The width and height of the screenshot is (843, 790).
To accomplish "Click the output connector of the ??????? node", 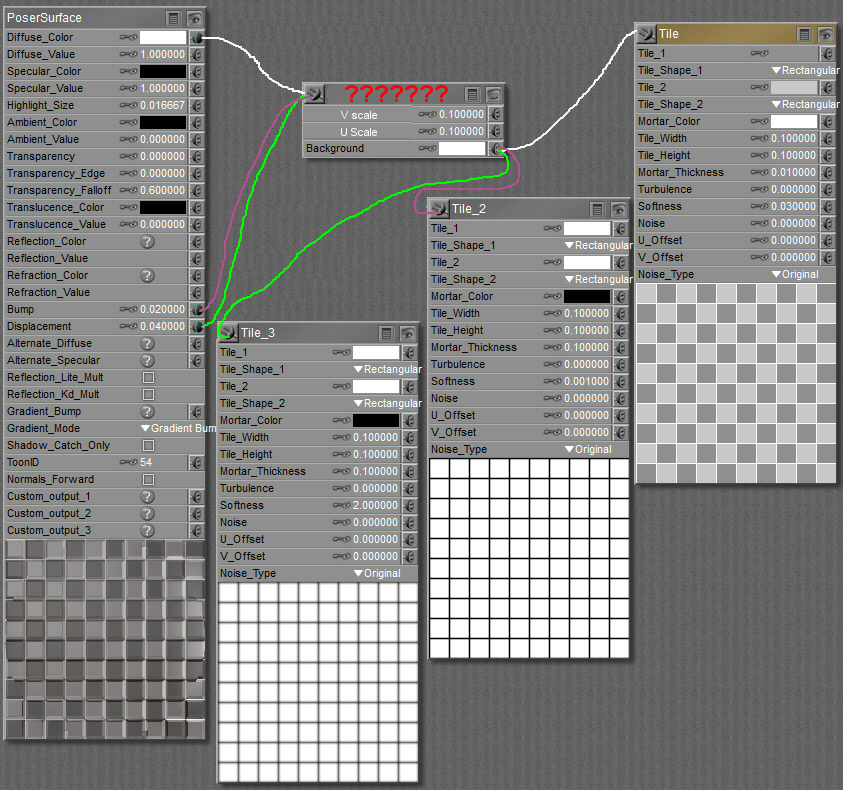I will [315, 94].
